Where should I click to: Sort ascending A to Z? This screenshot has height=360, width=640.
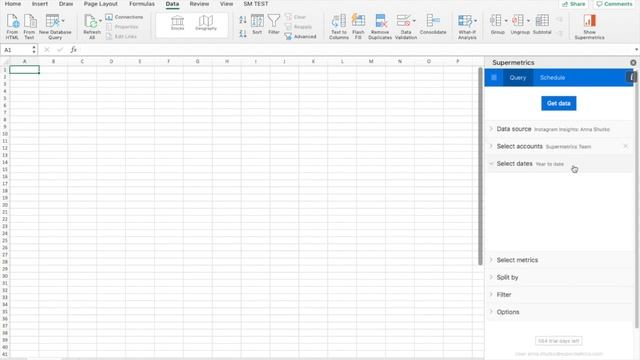click(x=243, y=20)
